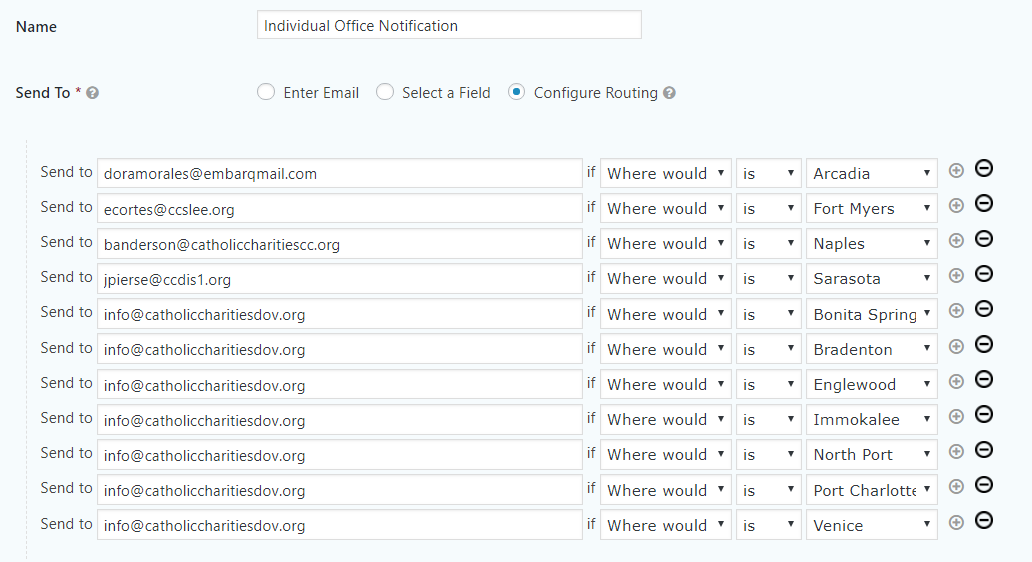Open the North Port value dropdown
Viewport: 1032px width, 562px height.
click(871, 454)
